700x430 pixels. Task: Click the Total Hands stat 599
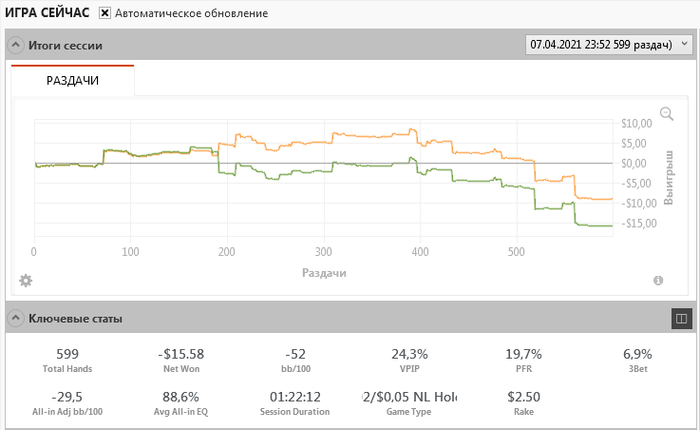pos(68,354)
